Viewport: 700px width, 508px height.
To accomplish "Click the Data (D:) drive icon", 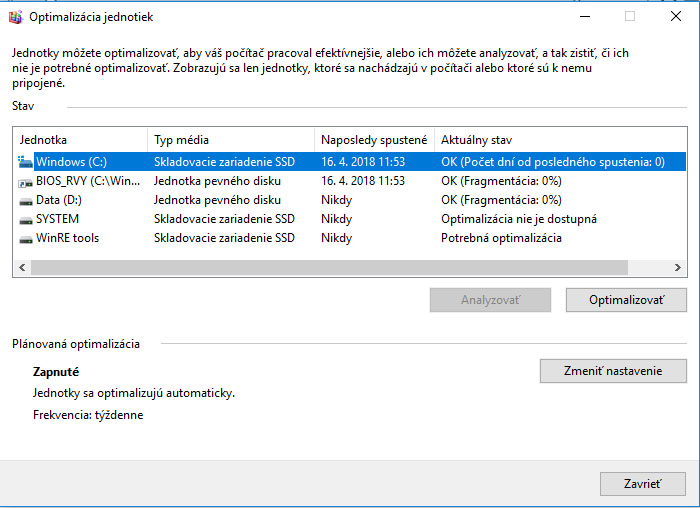I will (x=25, y=200).
